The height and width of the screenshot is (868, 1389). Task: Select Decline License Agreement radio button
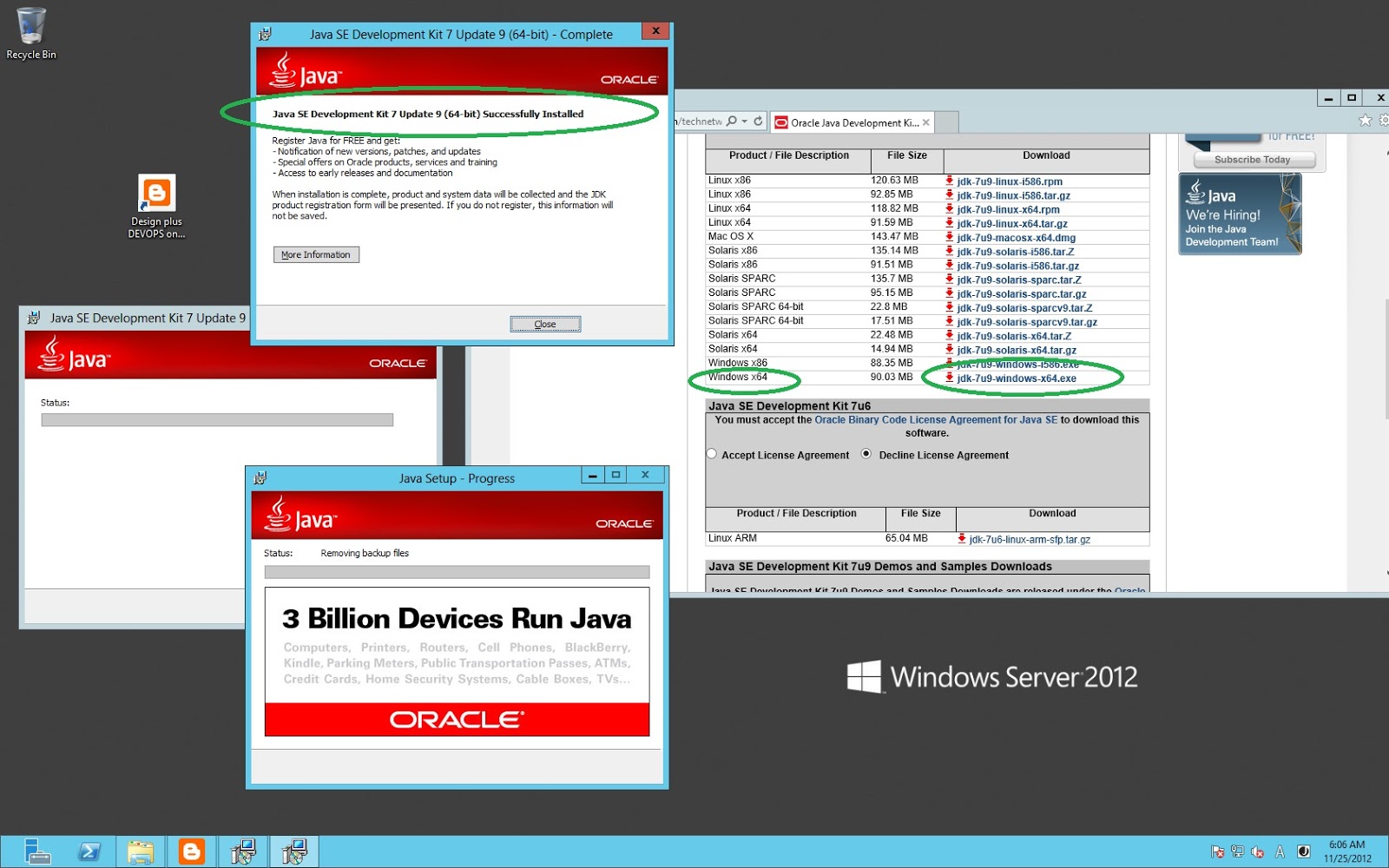point(866,454)
